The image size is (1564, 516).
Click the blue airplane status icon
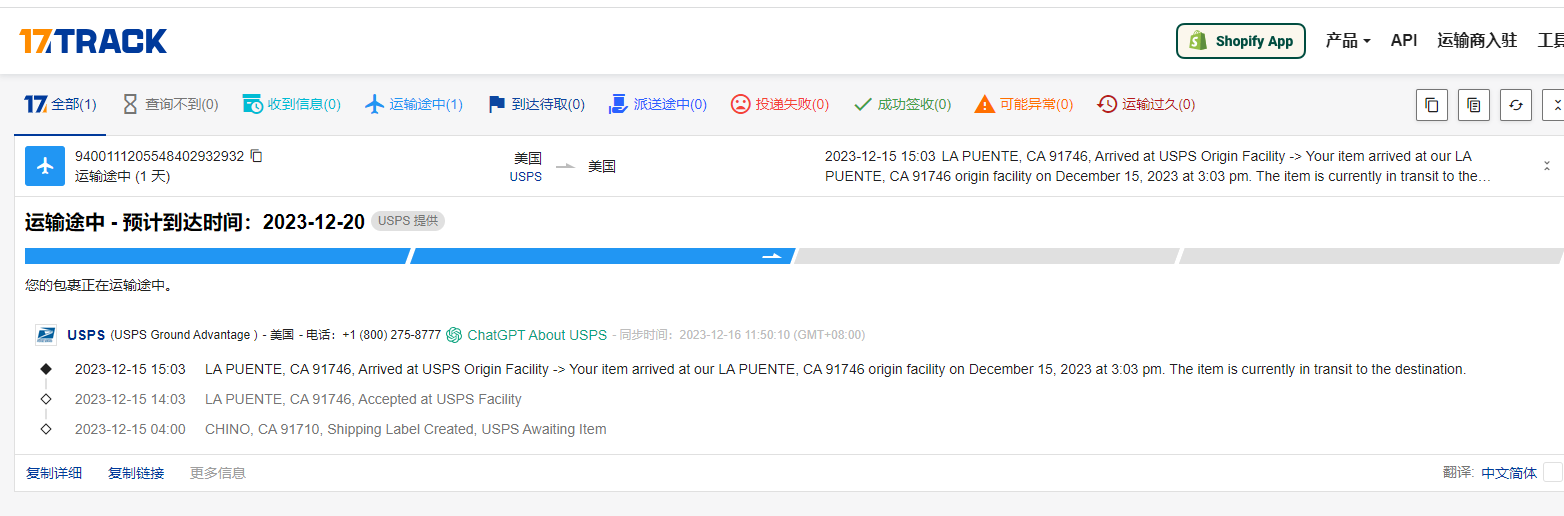click(x=45, y=166)
